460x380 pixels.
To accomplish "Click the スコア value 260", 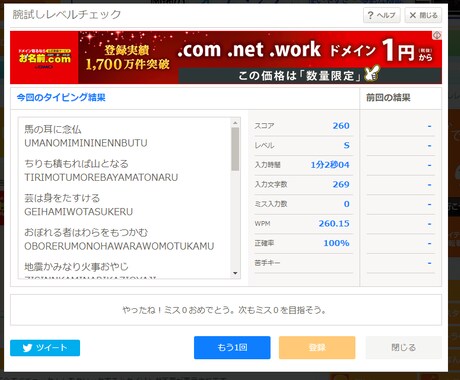I will coord(341,126).
